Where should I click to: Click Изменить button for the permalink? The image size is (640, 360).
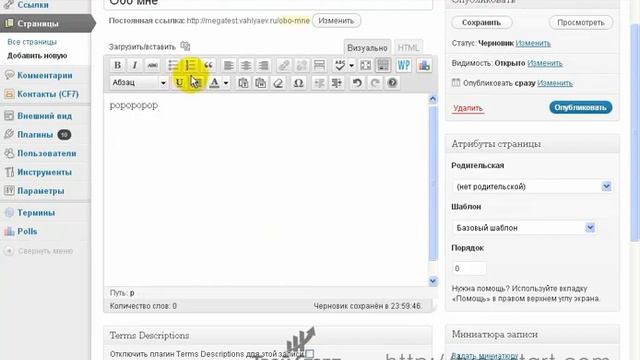tap(336, 21)
